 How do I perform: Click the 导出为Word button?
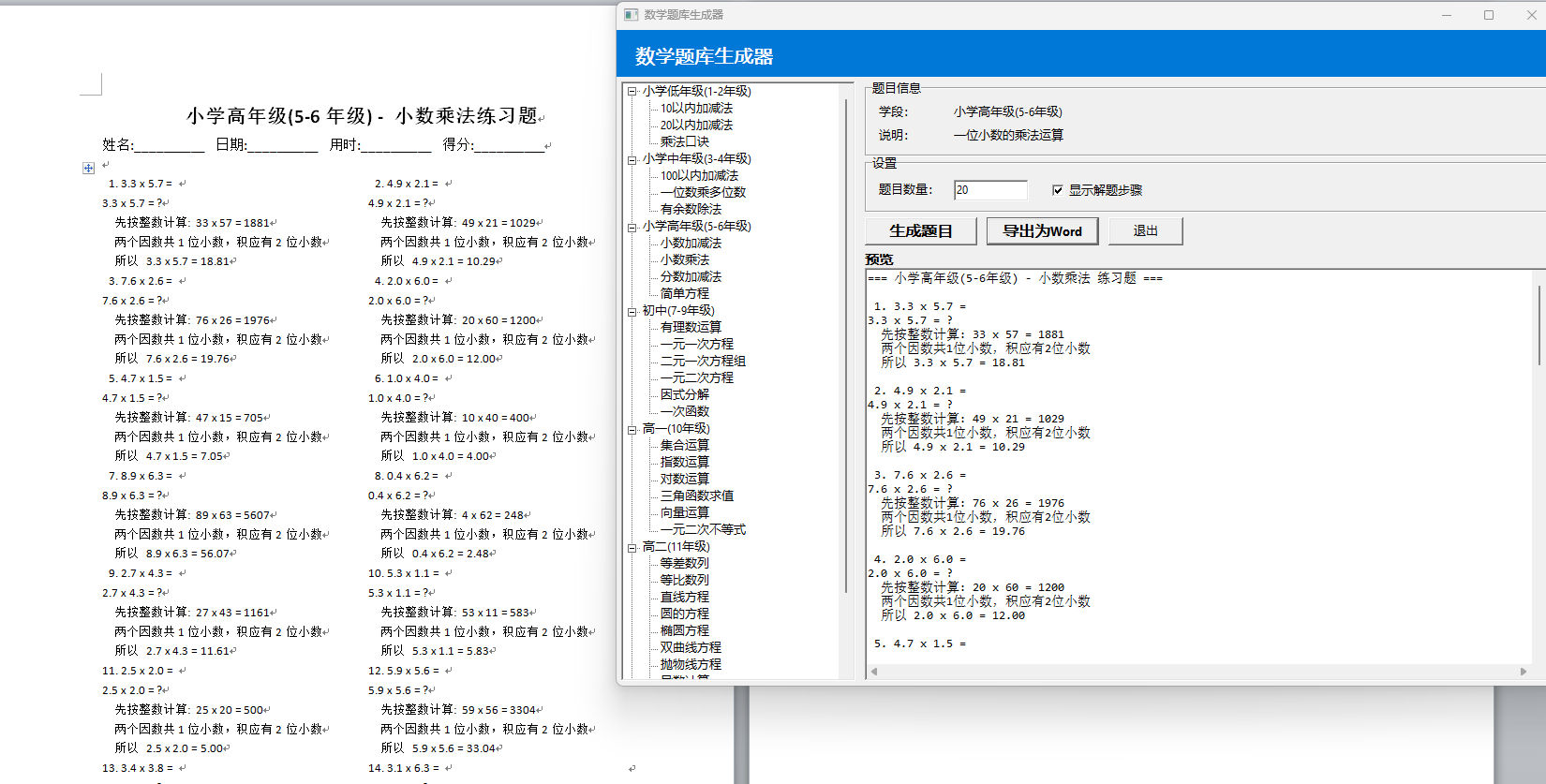click(x=1042, y=231)
